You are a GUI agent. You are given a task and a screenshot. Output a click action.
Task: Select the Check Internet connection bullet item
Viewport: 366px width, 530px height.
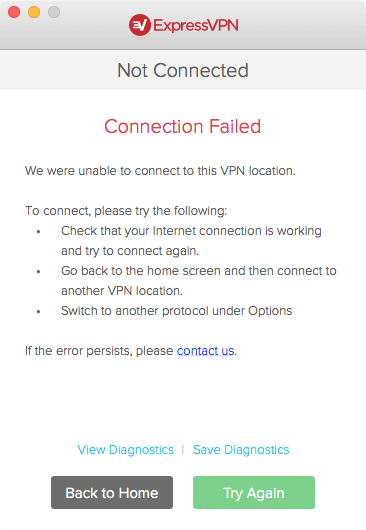coord(191,241)
